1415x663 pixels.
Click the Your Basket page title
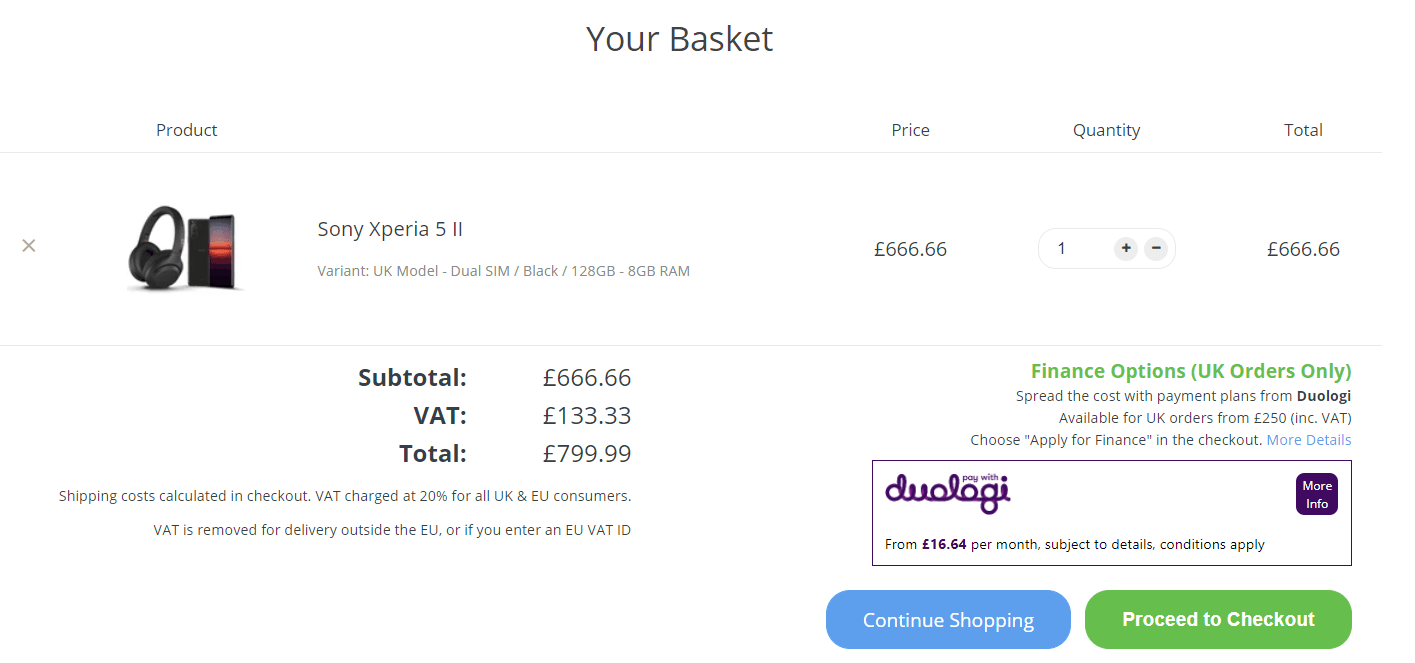pyautogui.click(x=680, y=39)
